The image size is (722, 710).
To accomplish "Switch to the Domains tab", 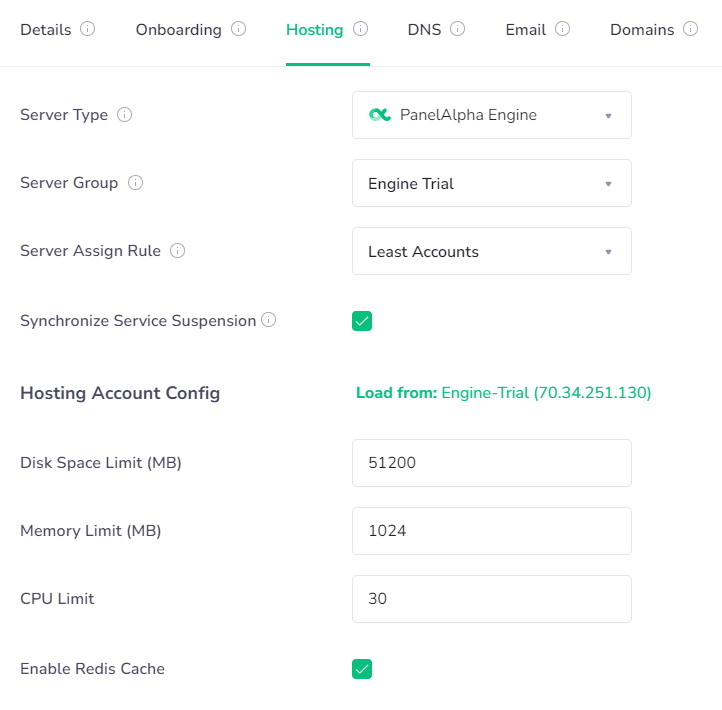I will tap(642, 29).
